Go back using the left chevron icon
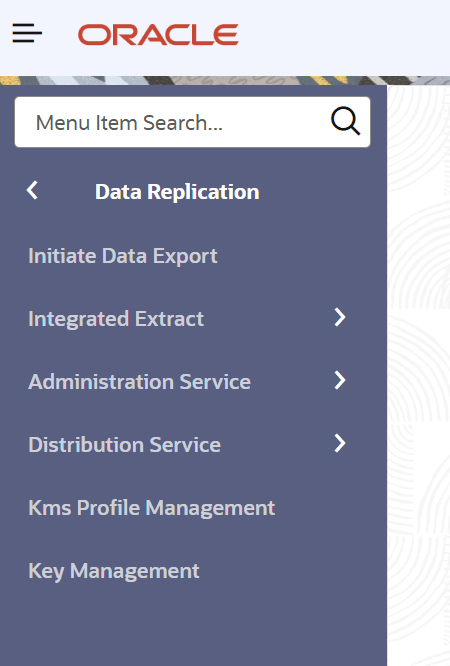450x666 pixels. coord(32,190)
